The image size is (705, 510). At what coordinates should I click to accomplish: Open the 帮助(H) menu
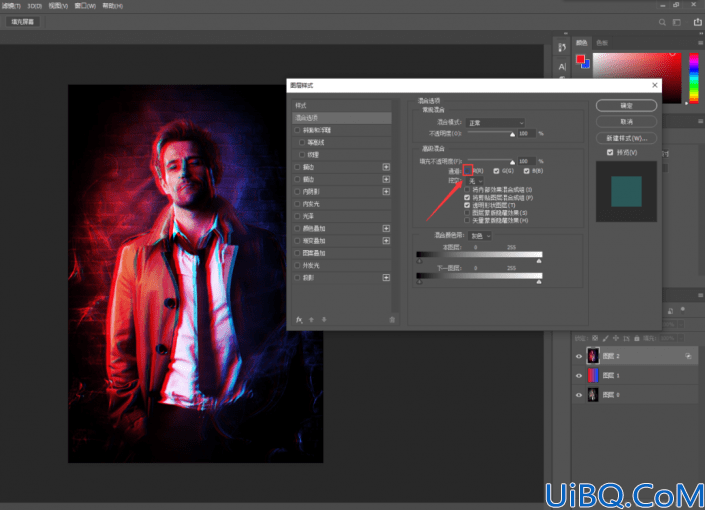tap(112, 6)
